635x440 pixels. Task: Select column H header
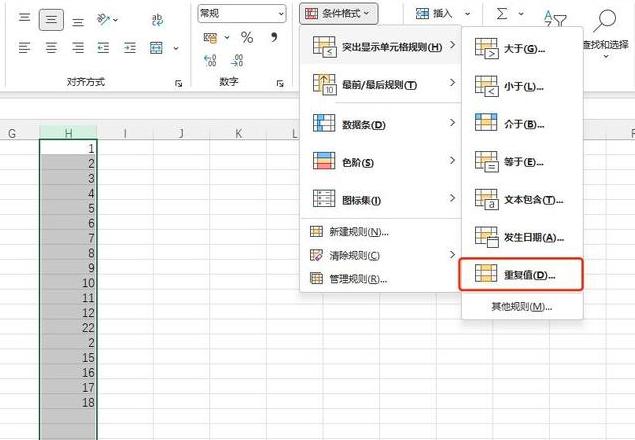pos(68,133)
